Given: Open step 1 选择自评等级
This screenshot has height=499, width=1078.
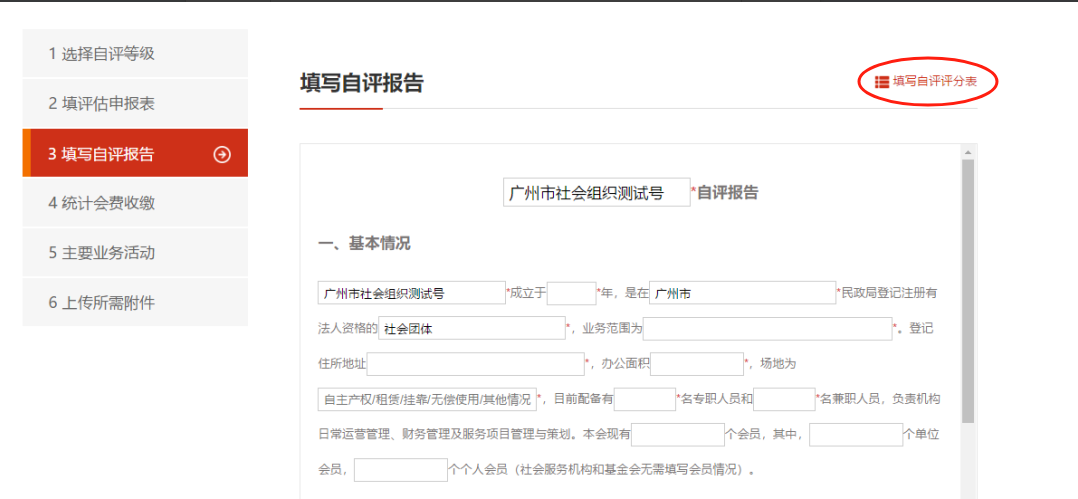Looking at the screenshot, I should click(135, 54).
